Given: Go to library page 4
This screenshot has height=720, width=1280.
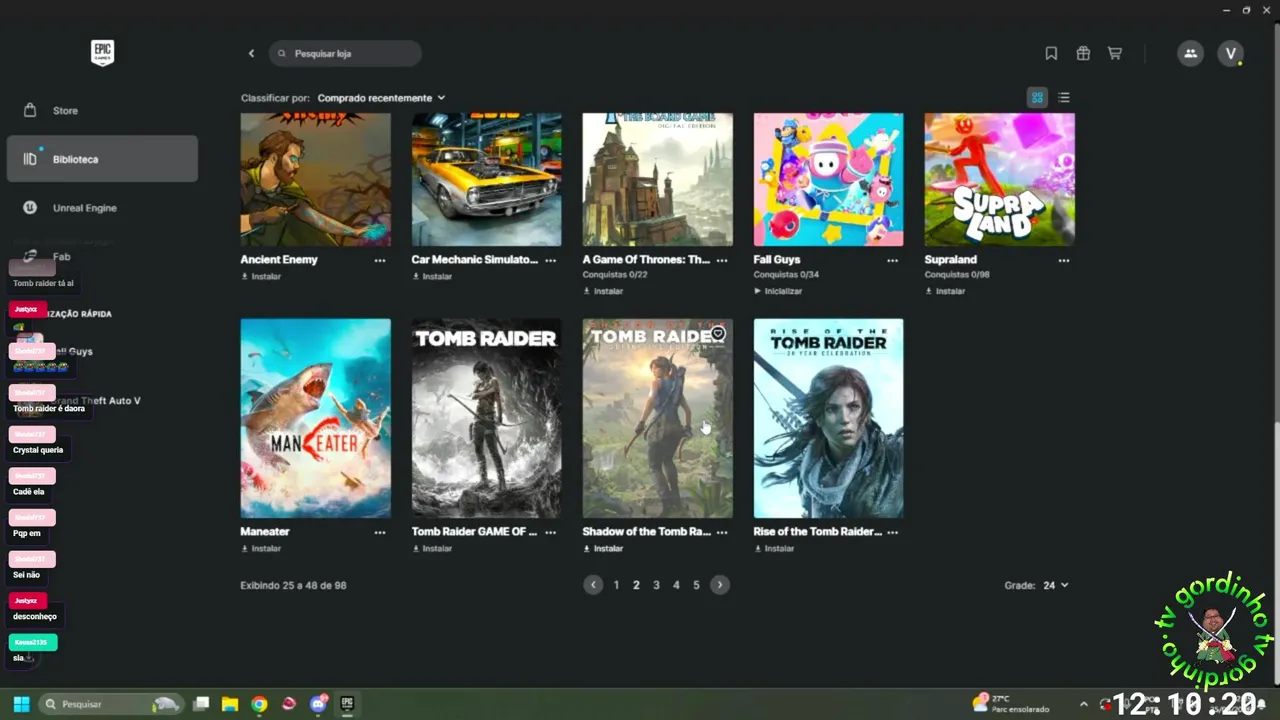Looking at the screenshot, I should pos(676,585).
